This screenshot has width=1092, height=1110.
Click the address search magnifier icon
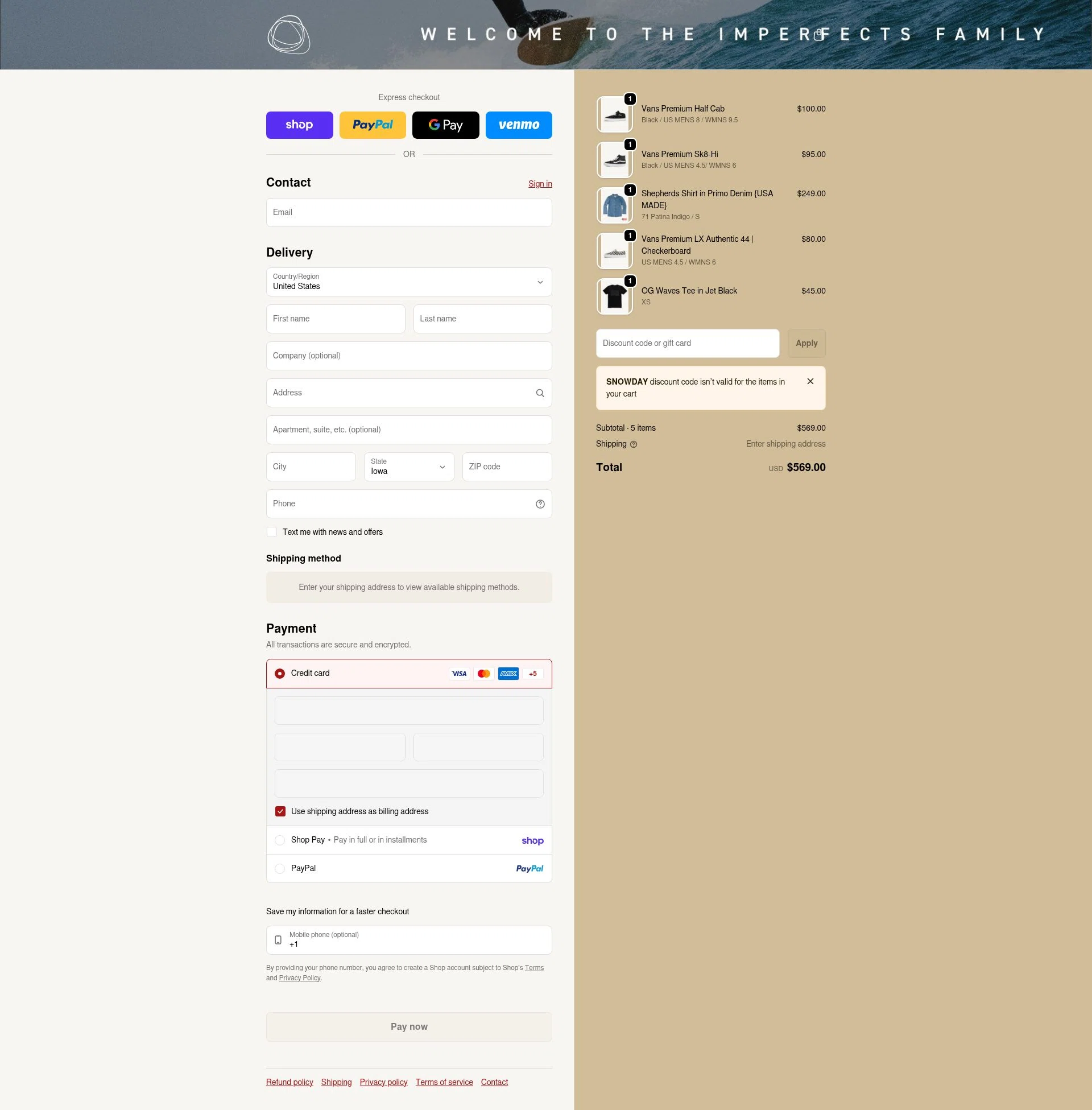pos(540,393)
